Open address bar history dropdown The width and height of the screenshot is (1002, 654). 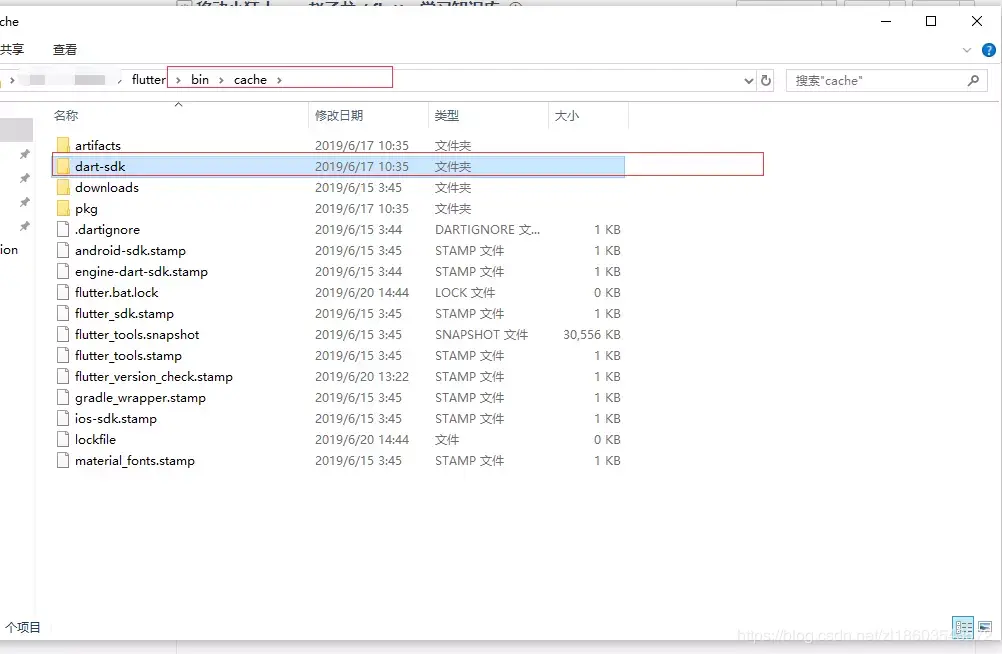(x=749, y=81)
